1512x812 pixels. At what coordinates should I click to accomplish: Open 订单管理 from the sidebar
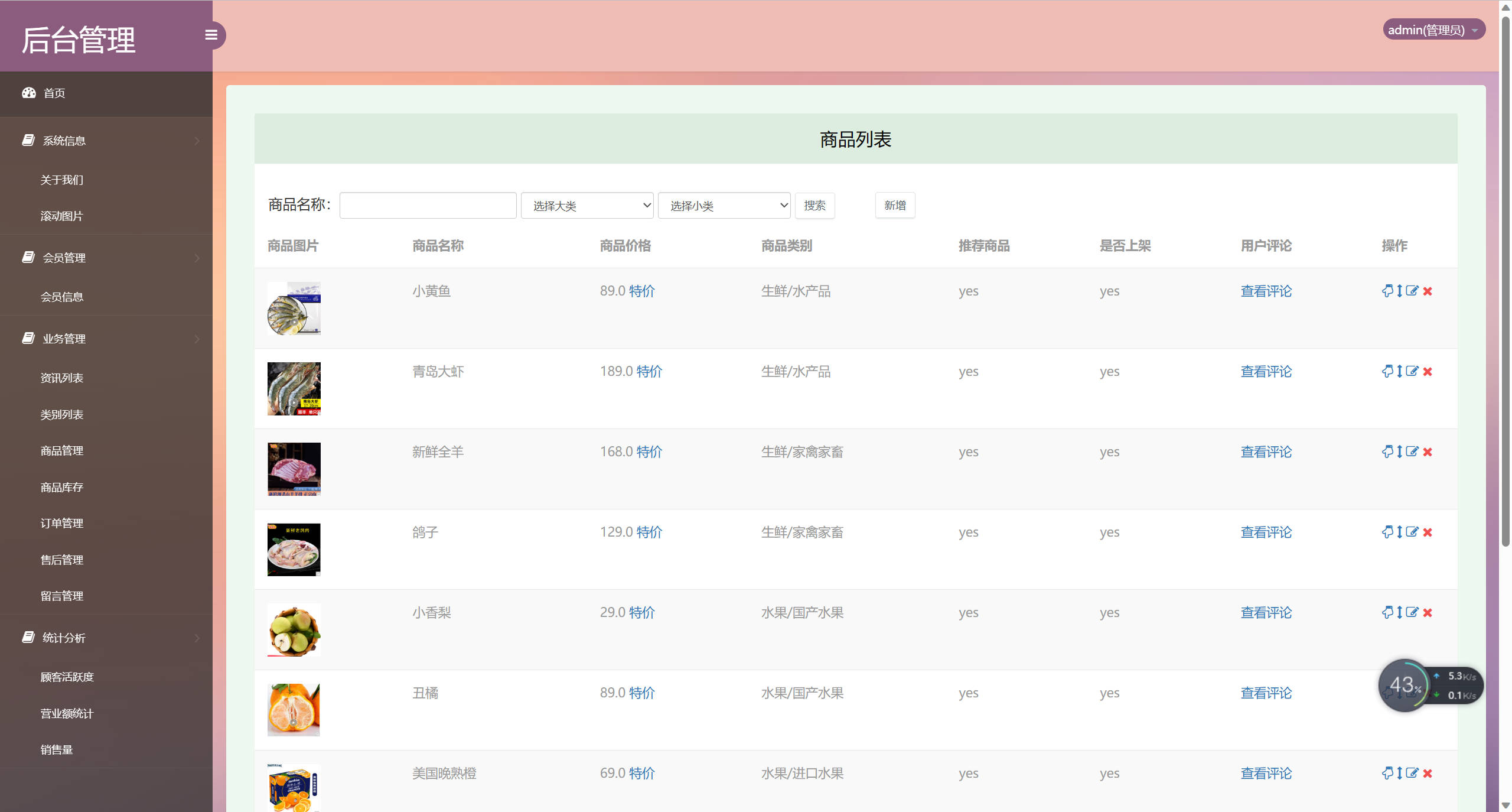(x=61, y=523)
